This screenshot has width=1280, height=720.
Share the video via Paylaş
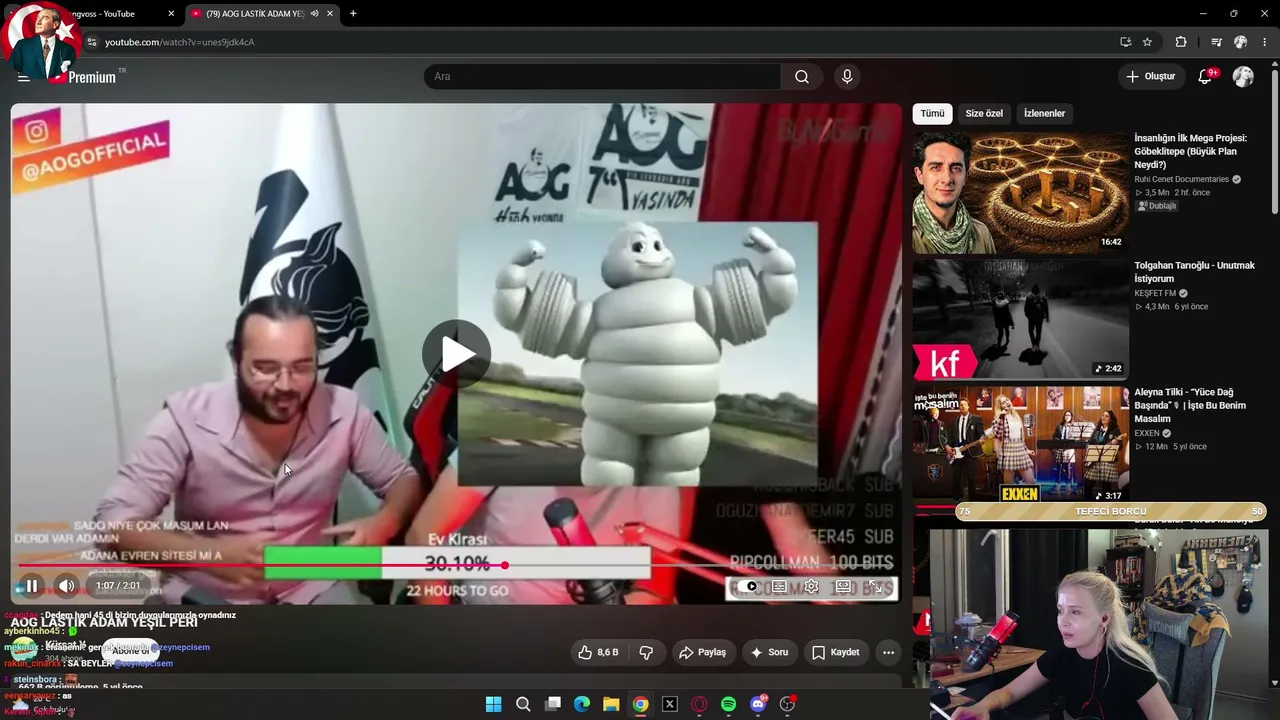(x=702, y=652)
